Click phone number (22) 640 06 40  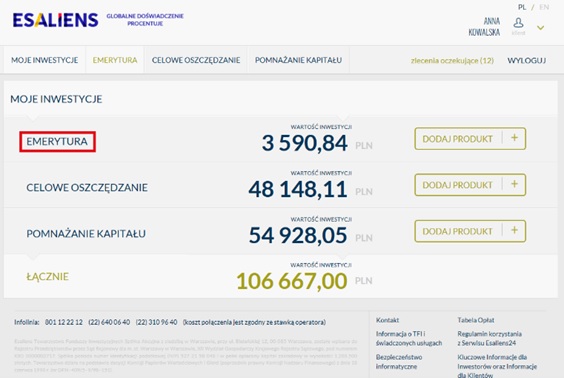[x=109, y=322]
